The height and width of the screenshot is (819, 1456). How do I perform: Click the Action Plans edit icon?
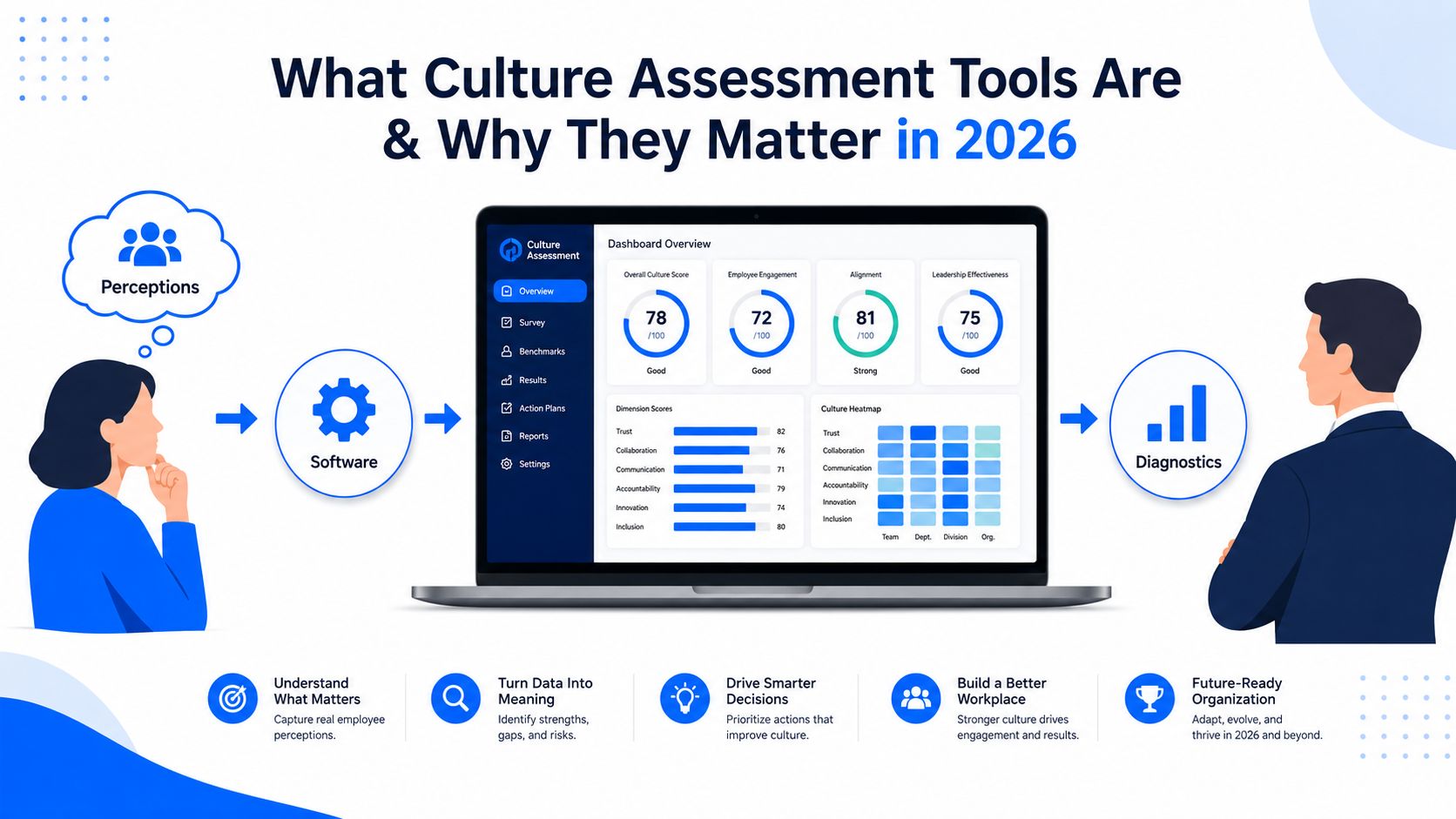tap(507, 407)
